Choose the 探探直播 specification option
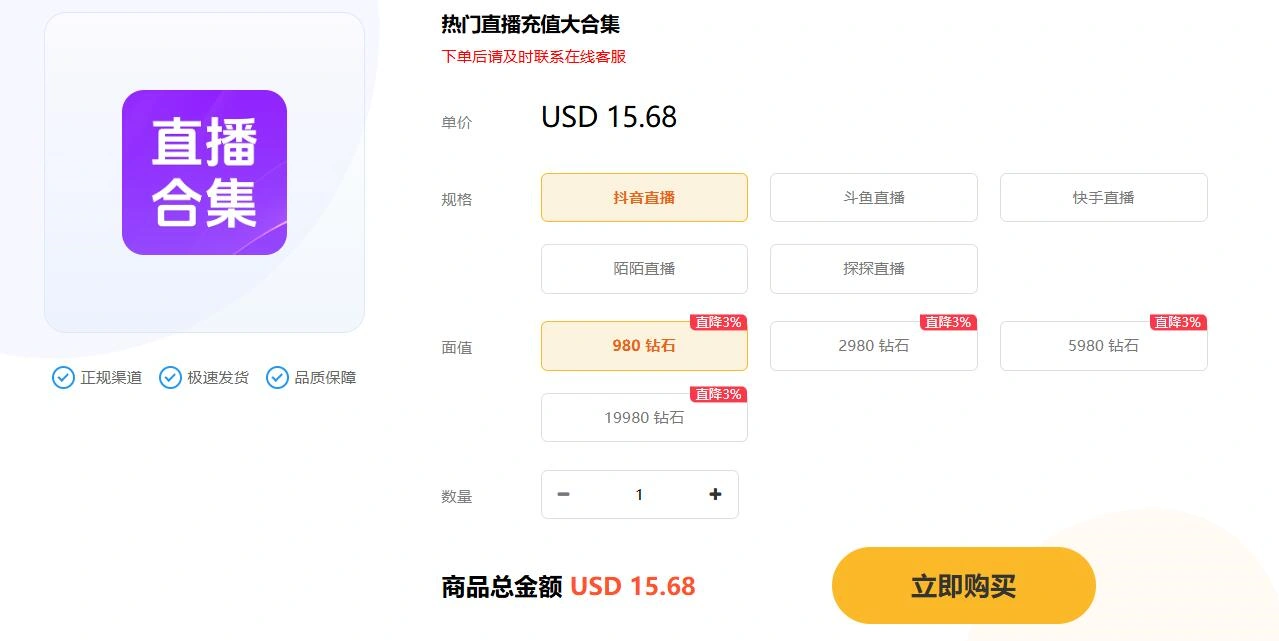 pyautogui.click(x=874, y=269)
